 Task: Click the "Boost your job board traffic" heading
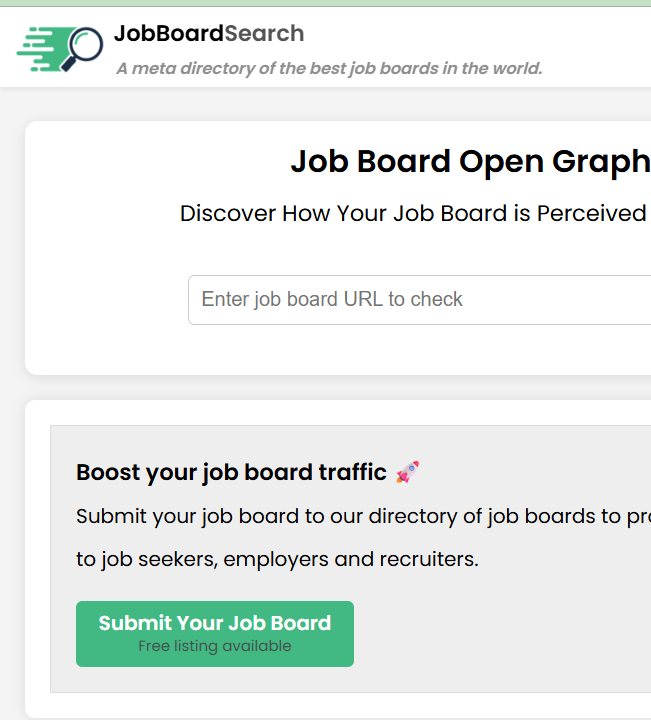[x=231, y=472]
